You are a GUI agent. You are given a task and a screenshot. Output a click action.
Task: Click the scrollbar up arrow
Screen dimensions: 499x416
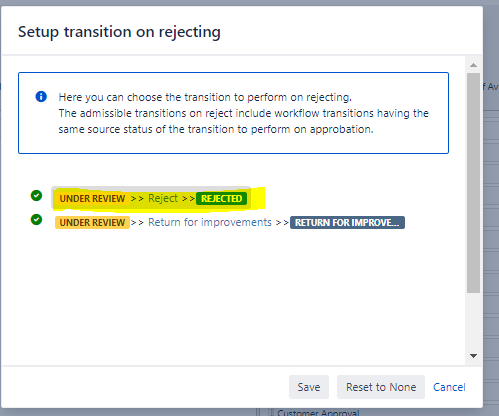click(473, 65)
